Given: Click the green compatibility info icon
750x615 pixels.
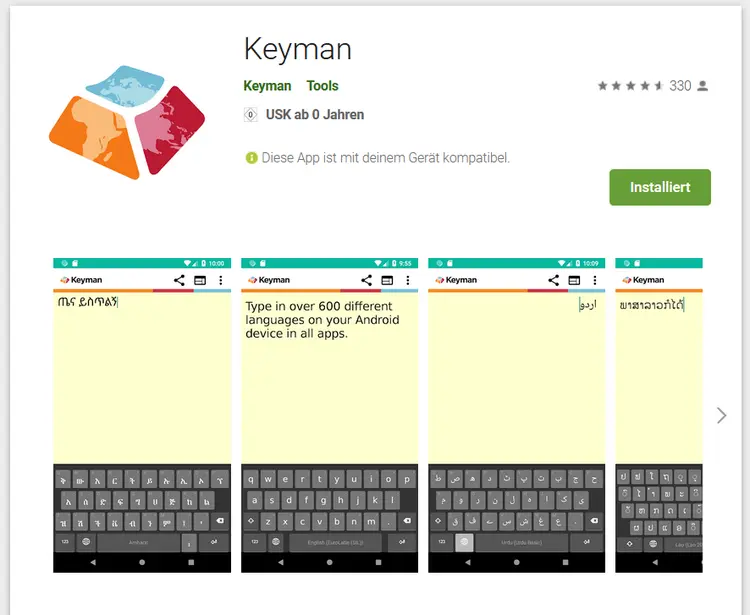Looking at the screenshot, I should (251, 158).
